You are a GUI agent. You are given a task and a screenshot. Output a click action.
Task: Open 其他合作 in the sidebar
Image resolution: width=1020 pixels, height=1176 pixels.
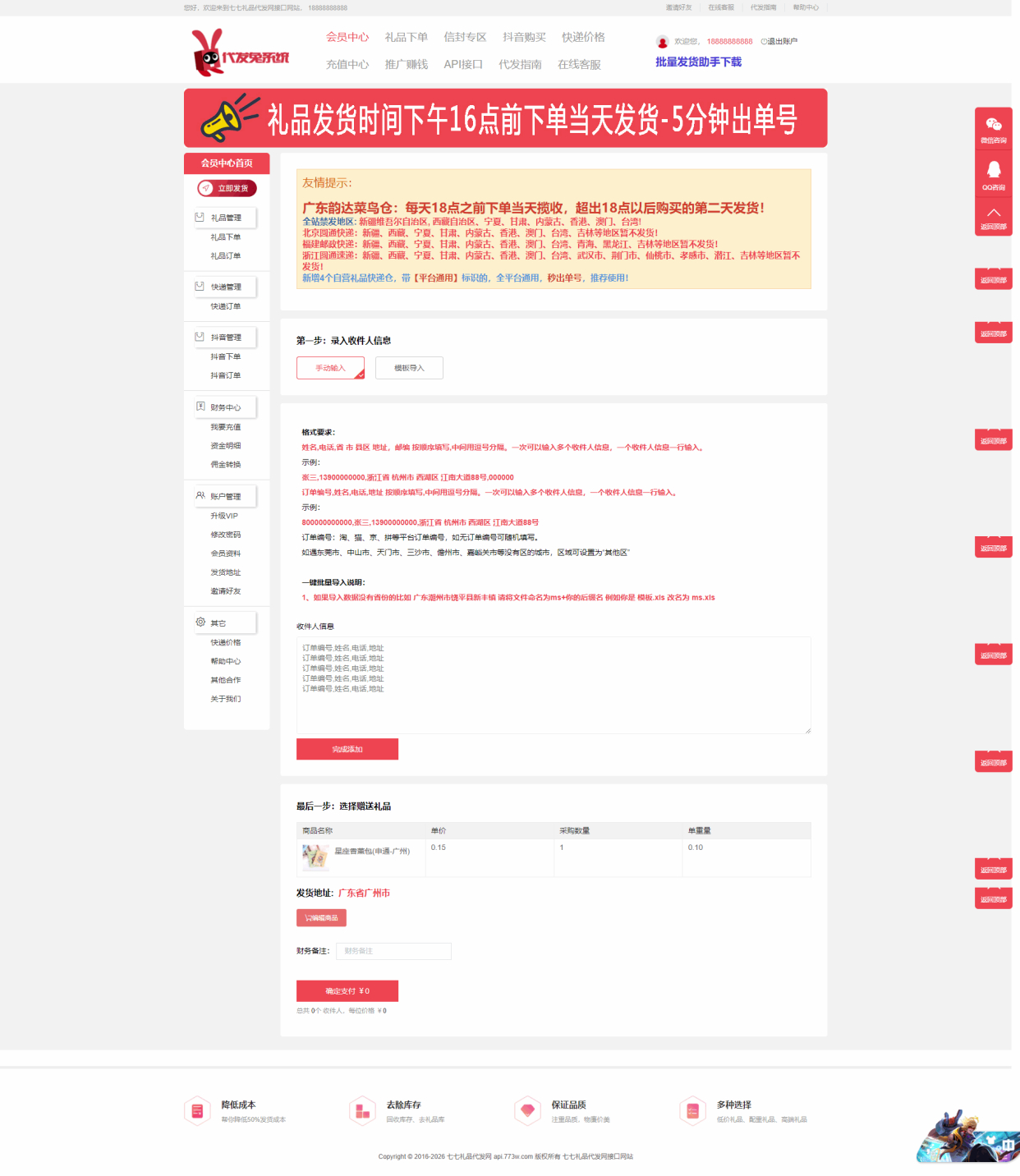(226, 680)
